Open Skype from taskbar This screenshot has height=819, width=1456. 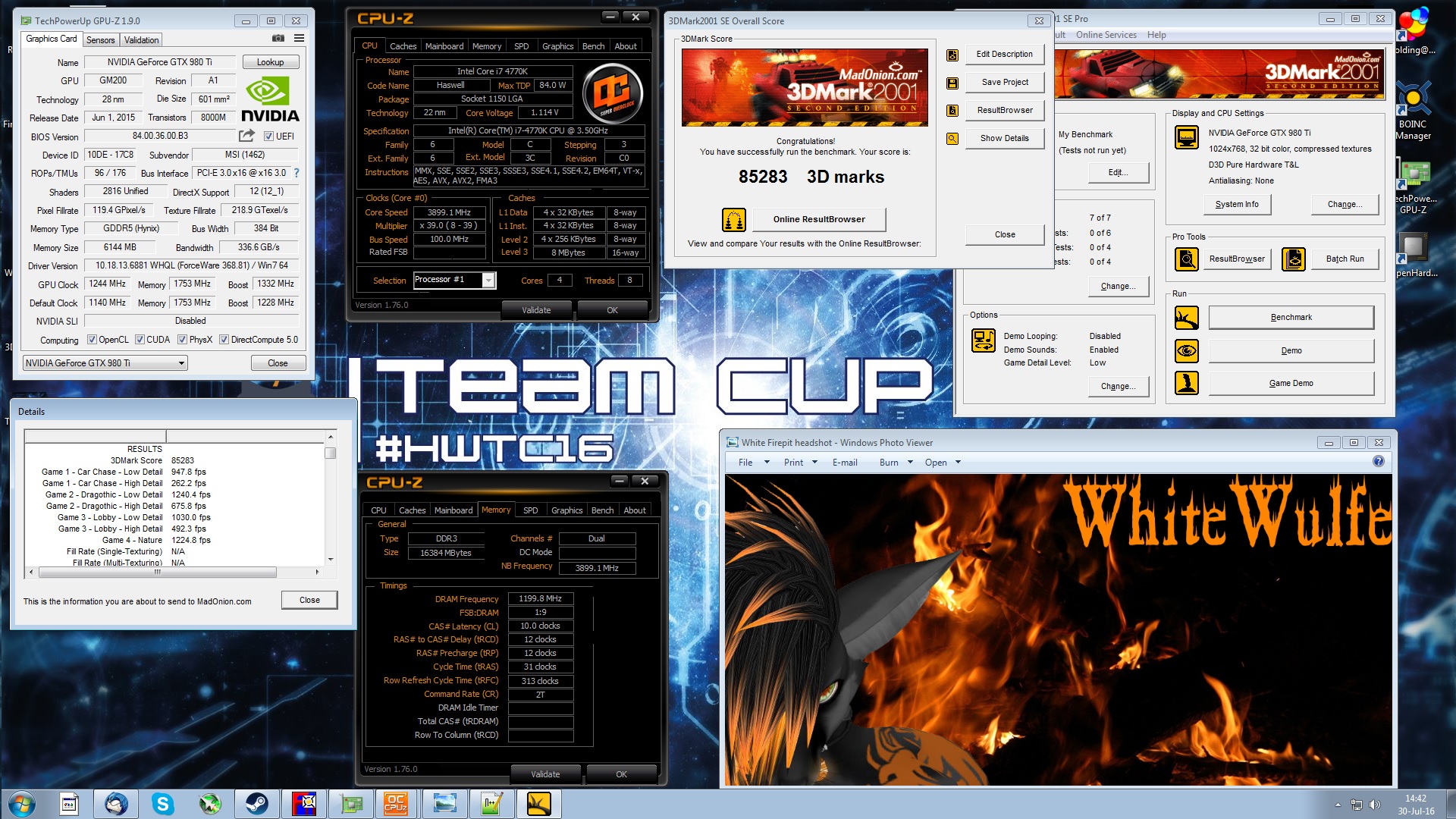click(x=163, y=804)
